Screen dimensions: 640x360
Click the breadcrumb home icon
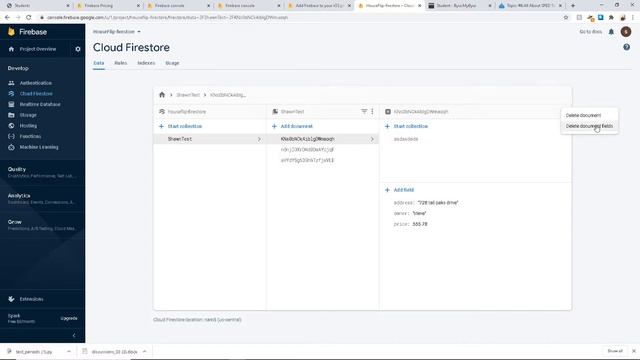point(162,95)
